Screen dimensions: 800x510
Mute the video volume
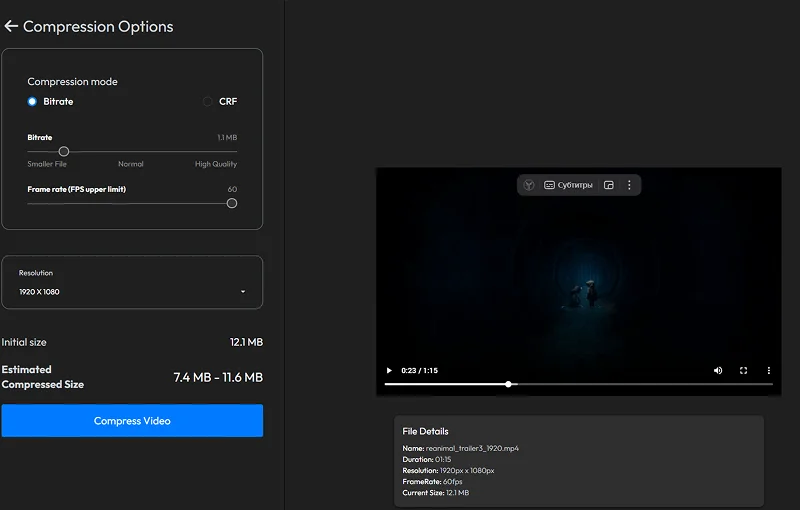(x=718, y=370)
